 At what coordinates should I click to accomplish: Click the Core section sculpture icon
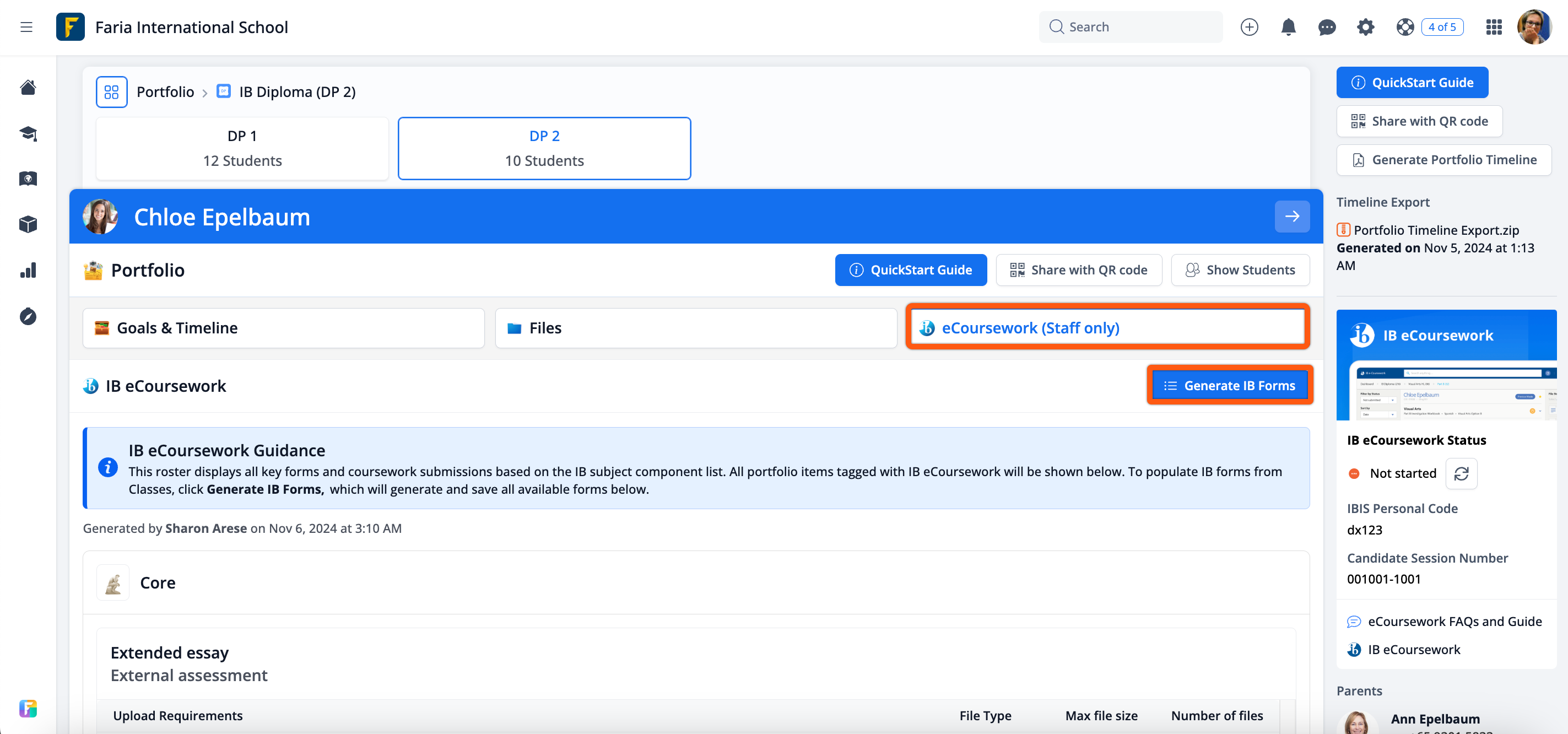[x=113, y=582]
